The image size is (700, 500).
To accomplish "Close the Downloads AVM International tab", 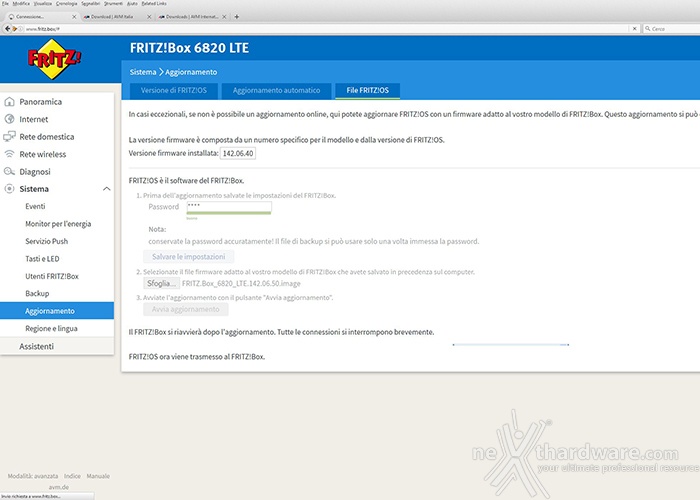I will 224,17.
